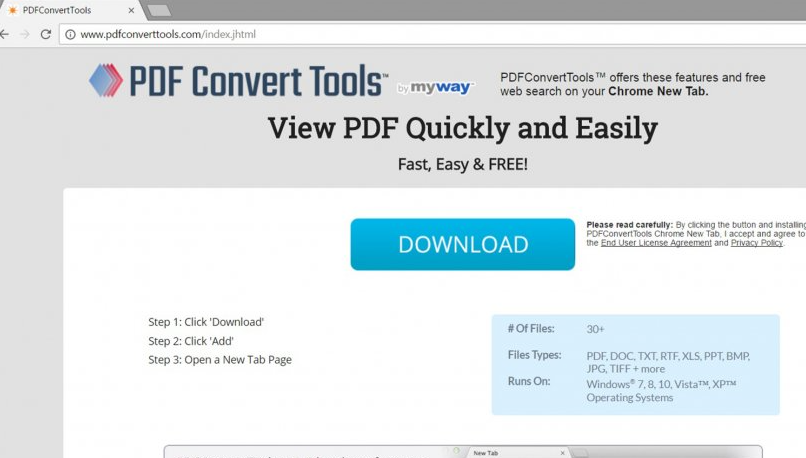Click the browser forward arrow
Image resolution: width=806 pixels, height=458 pixels.
click(25, 34)
